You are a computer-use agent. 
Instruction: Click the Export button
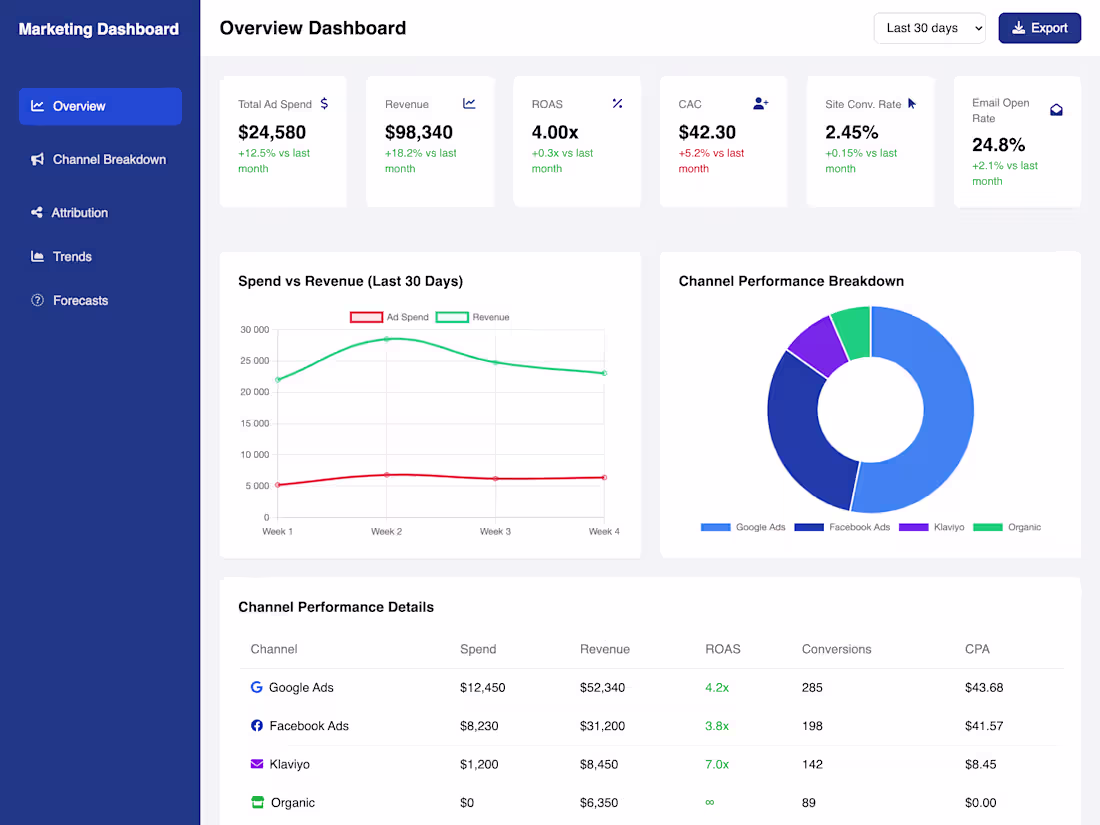pyautogui.click(x=1039, y=28)
